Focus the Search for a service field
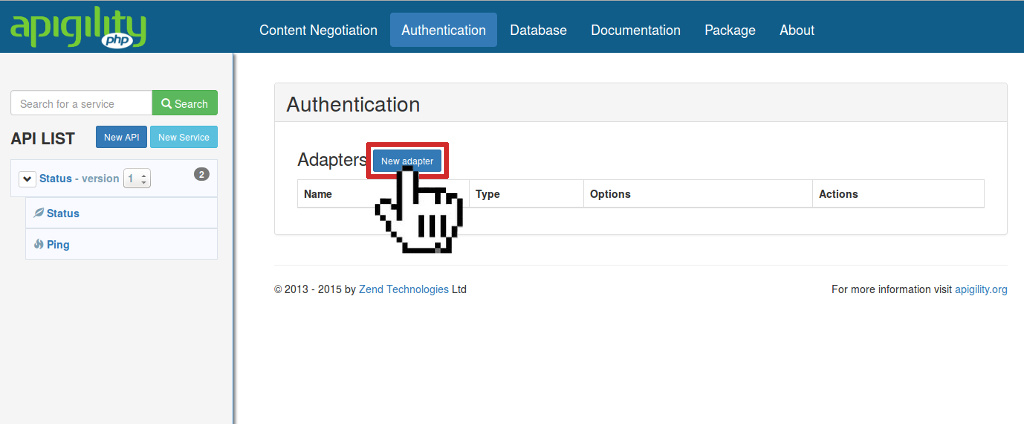The image size is (1024, 424). [82, 103]
